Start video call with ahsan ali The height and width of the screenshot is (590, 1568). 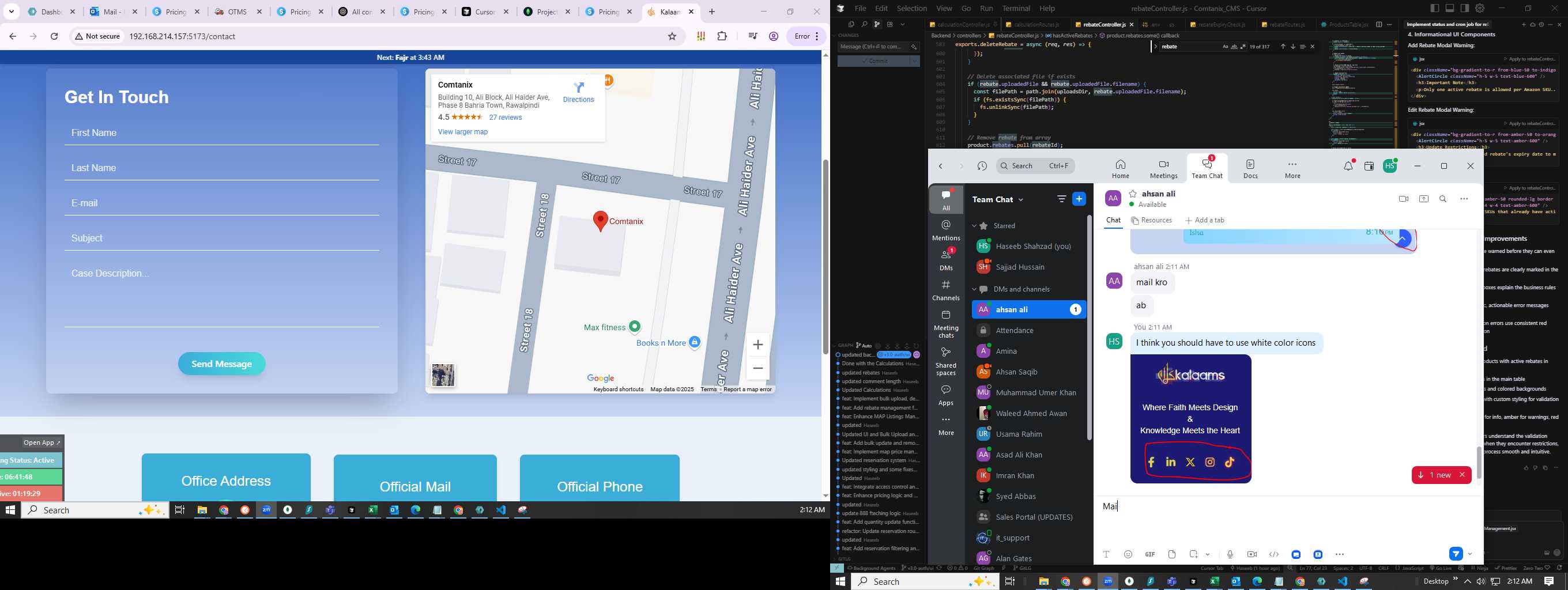(1403, 199)
